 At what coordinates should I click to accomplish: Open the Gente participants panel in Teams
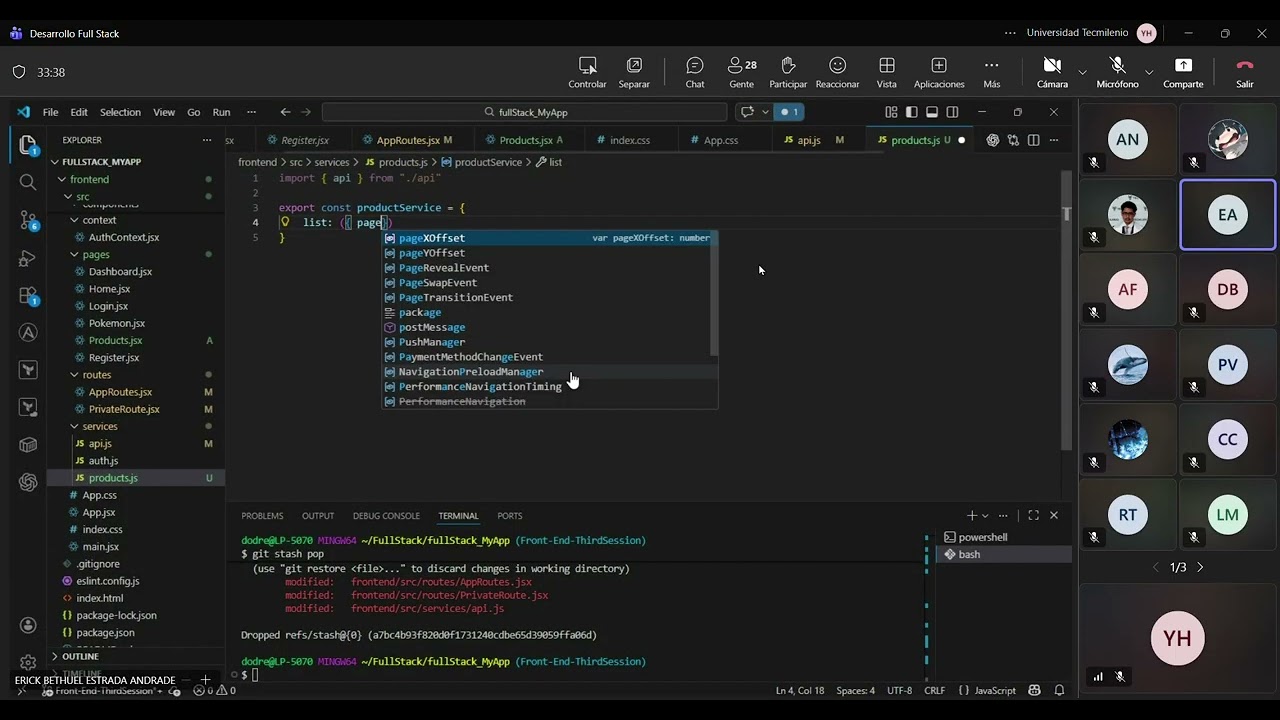click(x=742, y=72)
